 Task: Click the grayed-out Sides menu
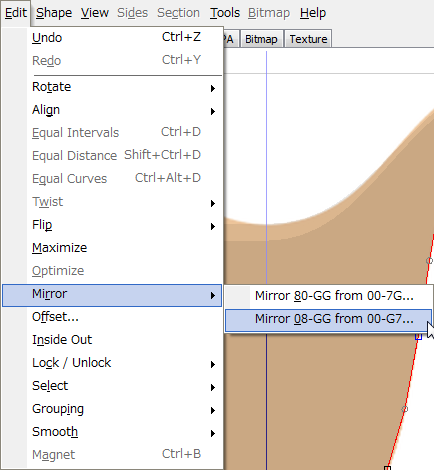[x=132, y=13]
